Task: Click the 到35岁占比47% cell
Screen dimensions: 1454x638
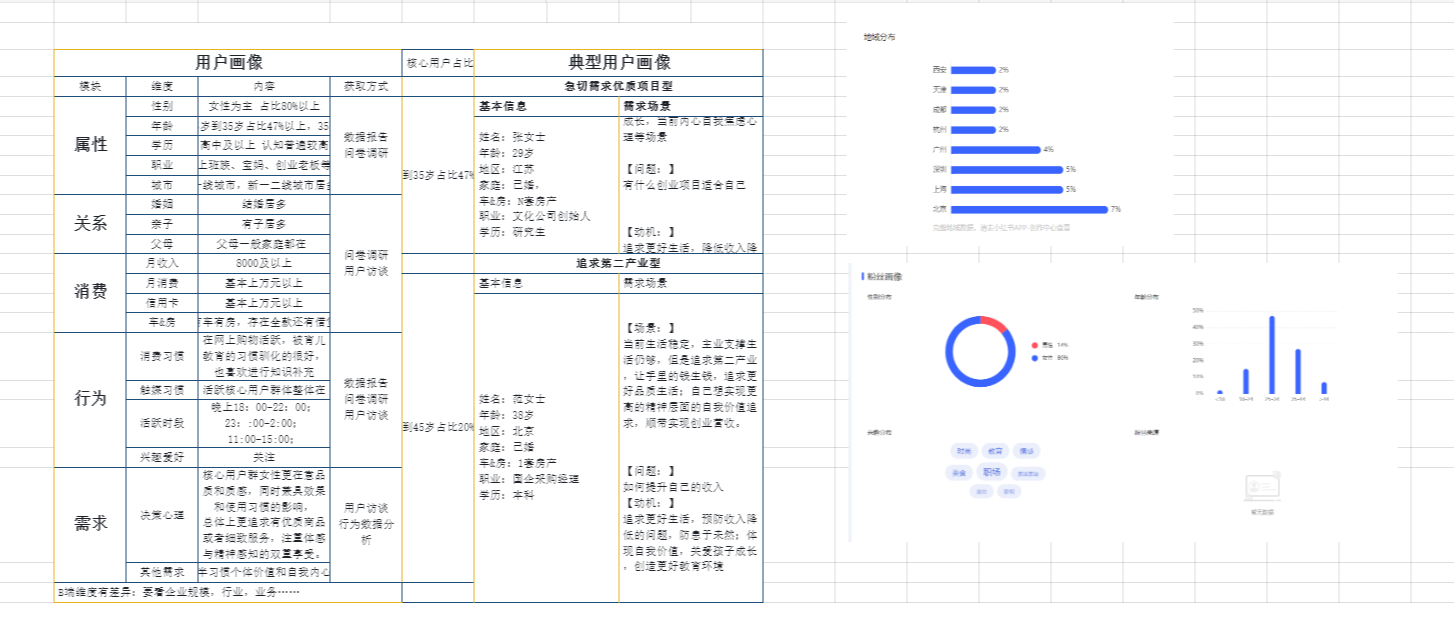Action: coord(438,175)
